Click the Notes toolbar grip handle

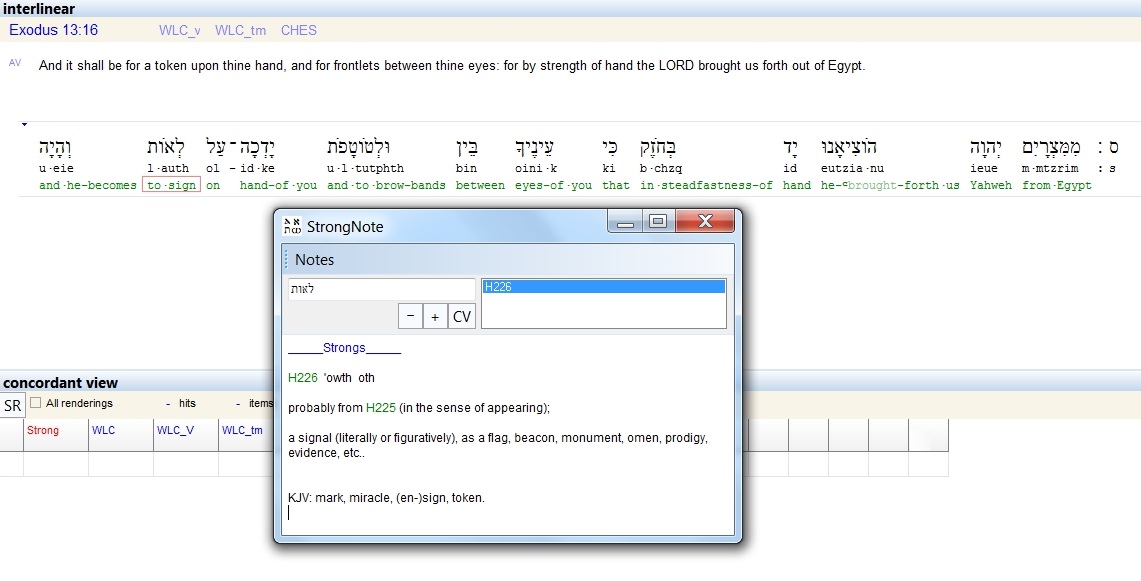(286, 260)
